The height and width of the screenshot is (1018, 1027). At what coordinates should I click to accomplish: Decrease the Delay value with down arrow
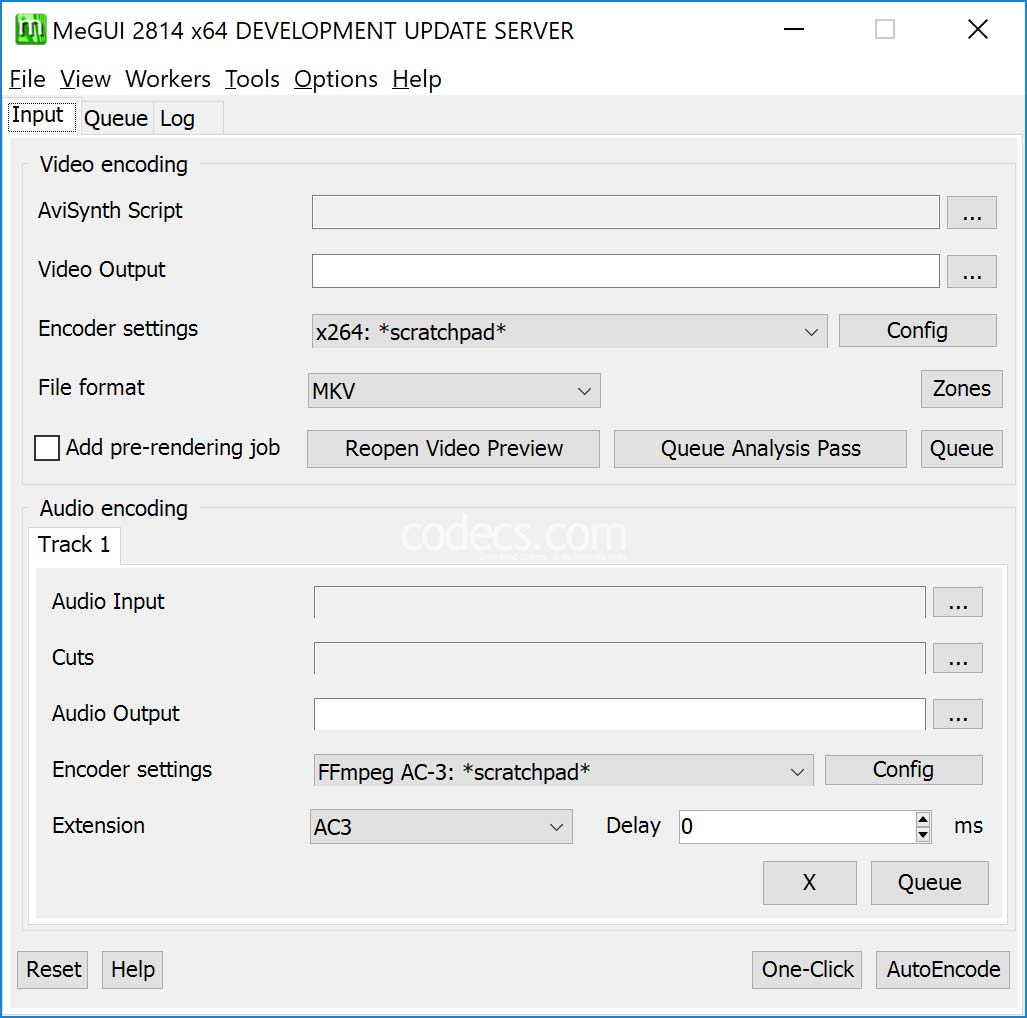tap(923, 835)
